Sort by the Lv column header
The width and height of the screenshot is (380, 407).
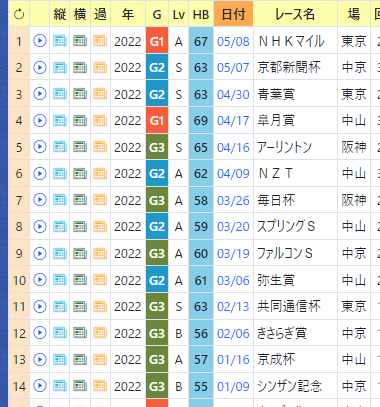point(179,14)
